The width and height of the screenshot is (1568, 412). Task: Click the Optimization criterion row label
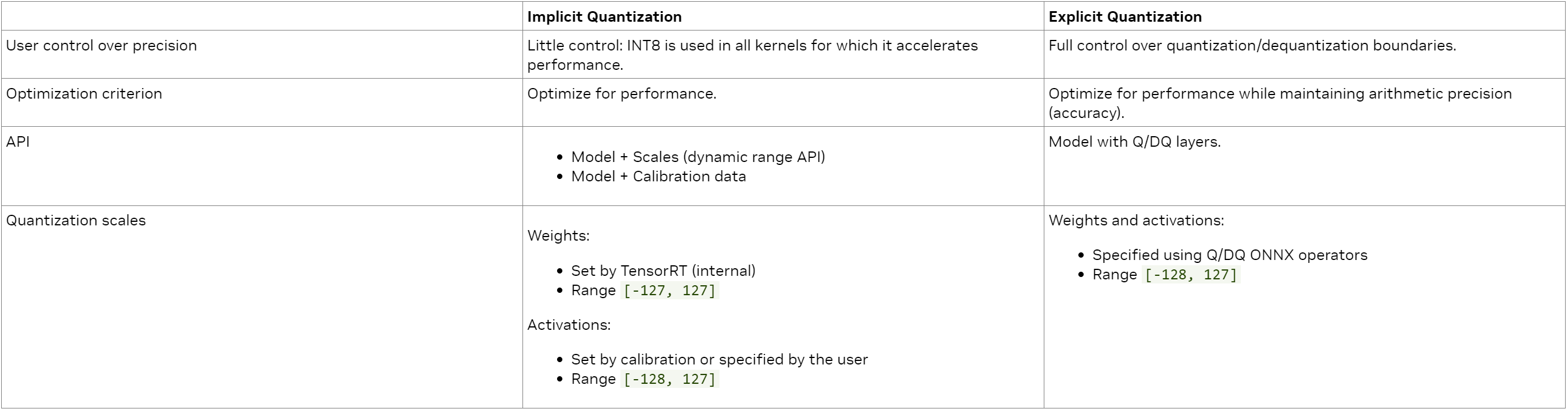(x=84, y=94)
